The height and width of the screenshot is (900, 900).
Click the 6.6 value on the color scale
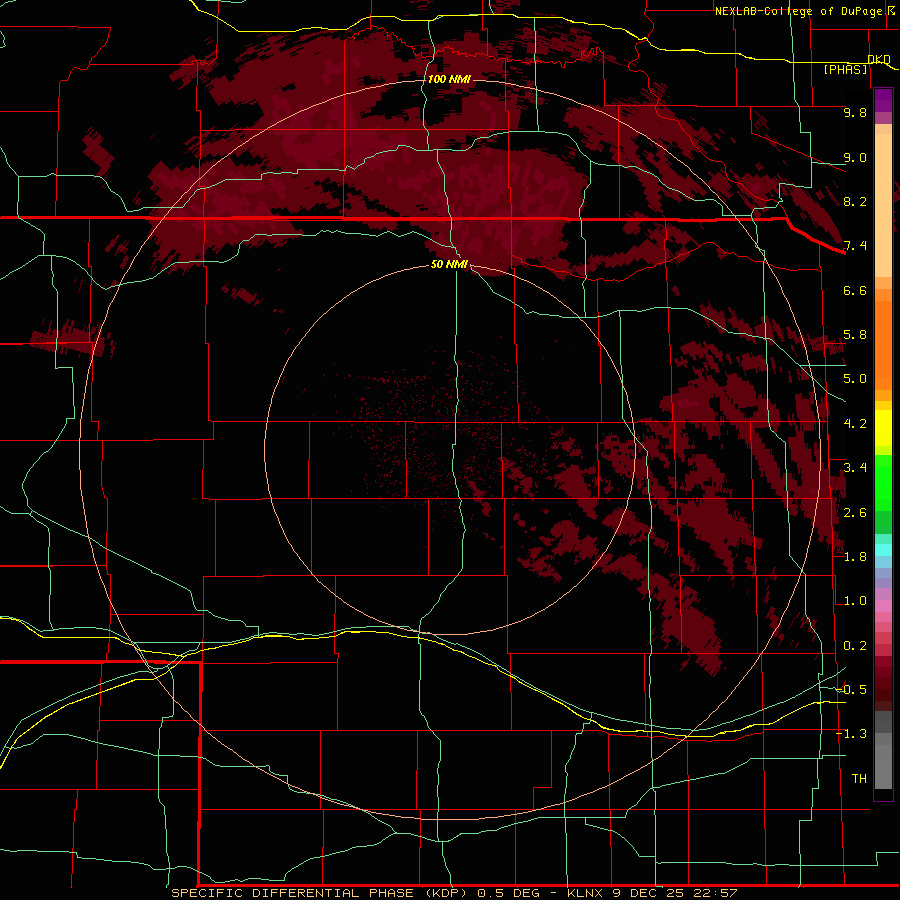tap(855, 290)
